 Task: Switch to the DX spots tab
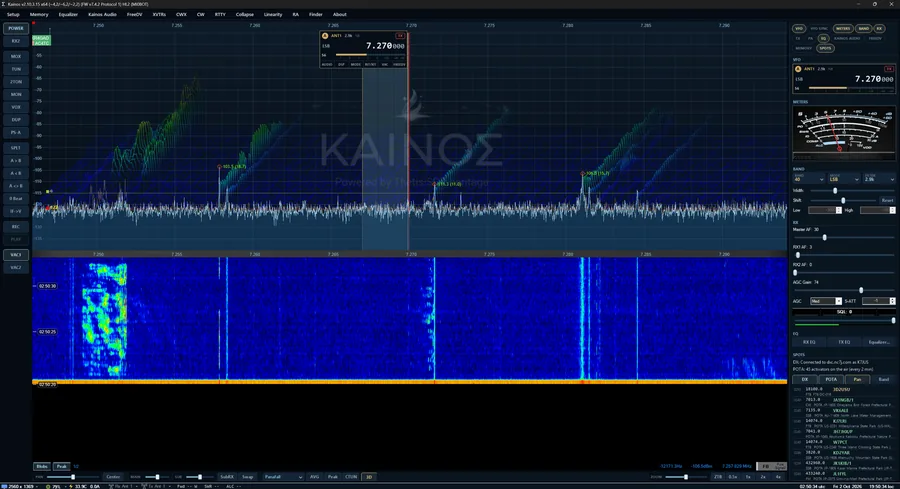(805, 379)
